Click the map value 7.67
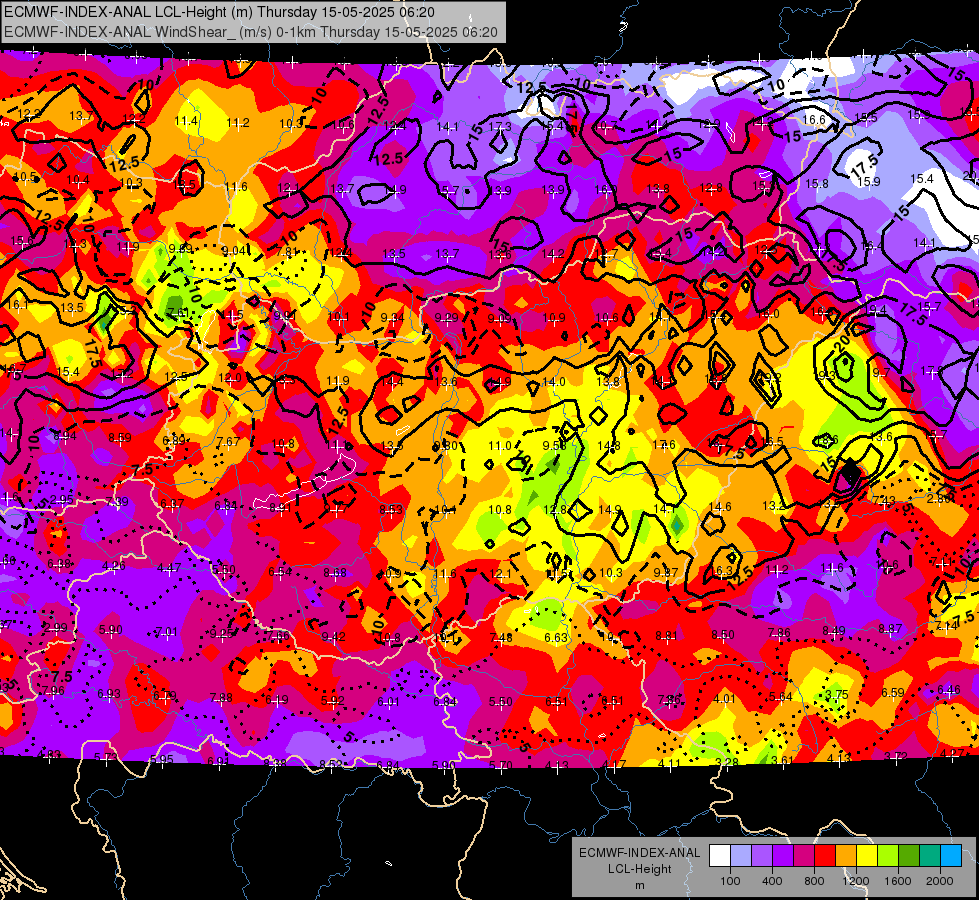Screen dimensions: 979x900 click(x=228, y=442)
